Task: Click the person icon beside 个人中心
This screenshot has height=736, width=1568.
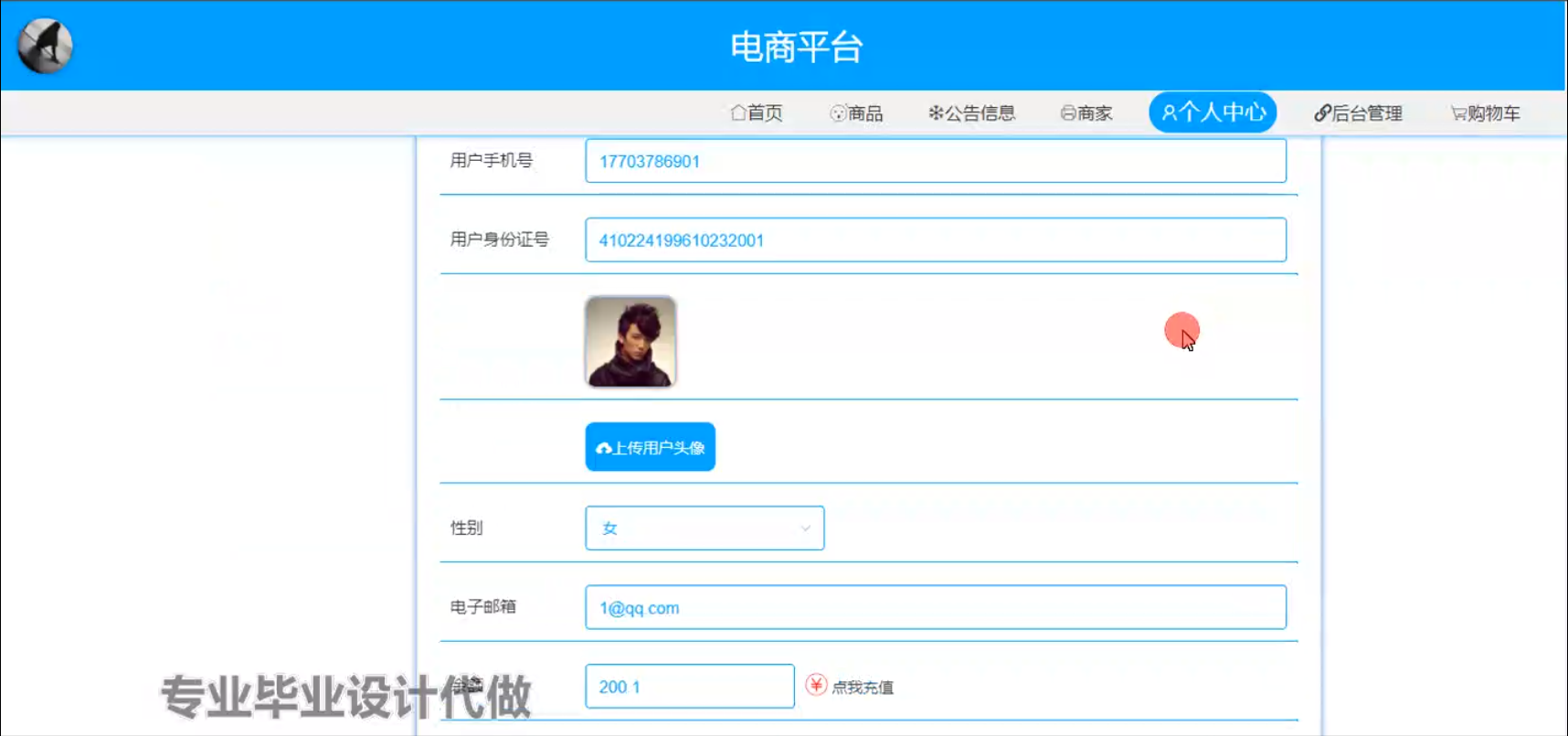Action: click(1169, 112)
